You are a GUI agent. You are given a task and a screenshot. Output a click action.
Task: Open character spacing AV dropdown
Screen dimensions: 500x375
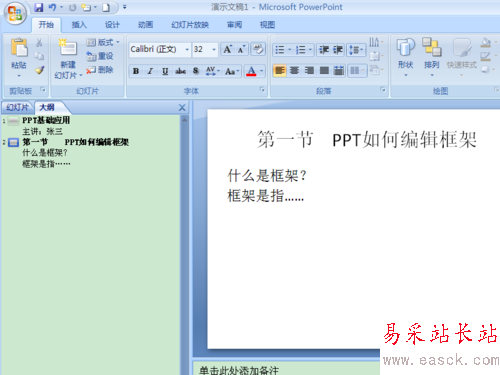point(213,71)
